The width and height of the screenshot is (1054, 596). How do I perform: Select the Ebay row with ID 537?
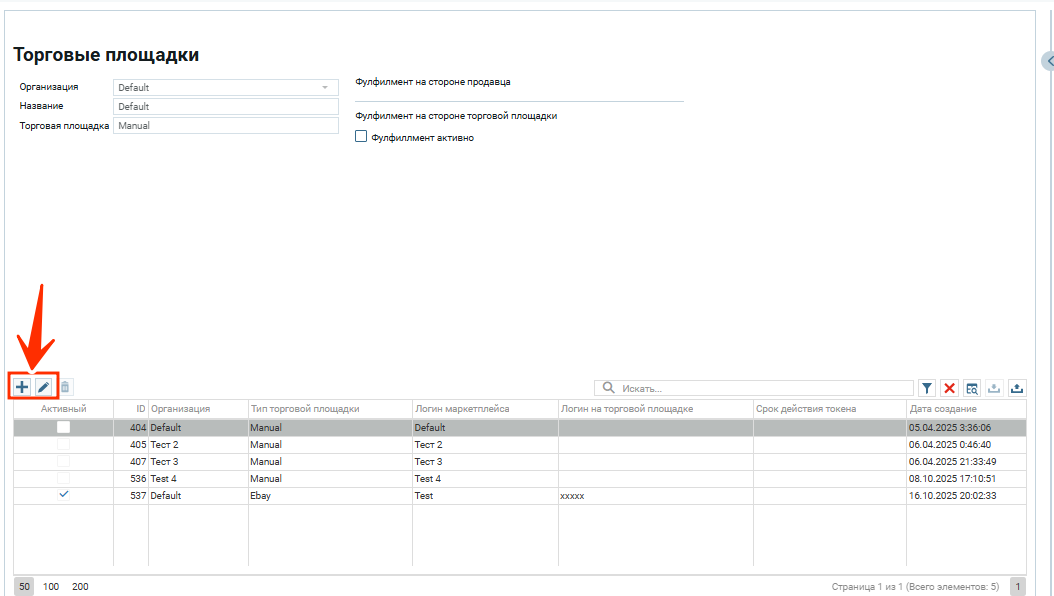pyautogui.click(x=330, y=495)
